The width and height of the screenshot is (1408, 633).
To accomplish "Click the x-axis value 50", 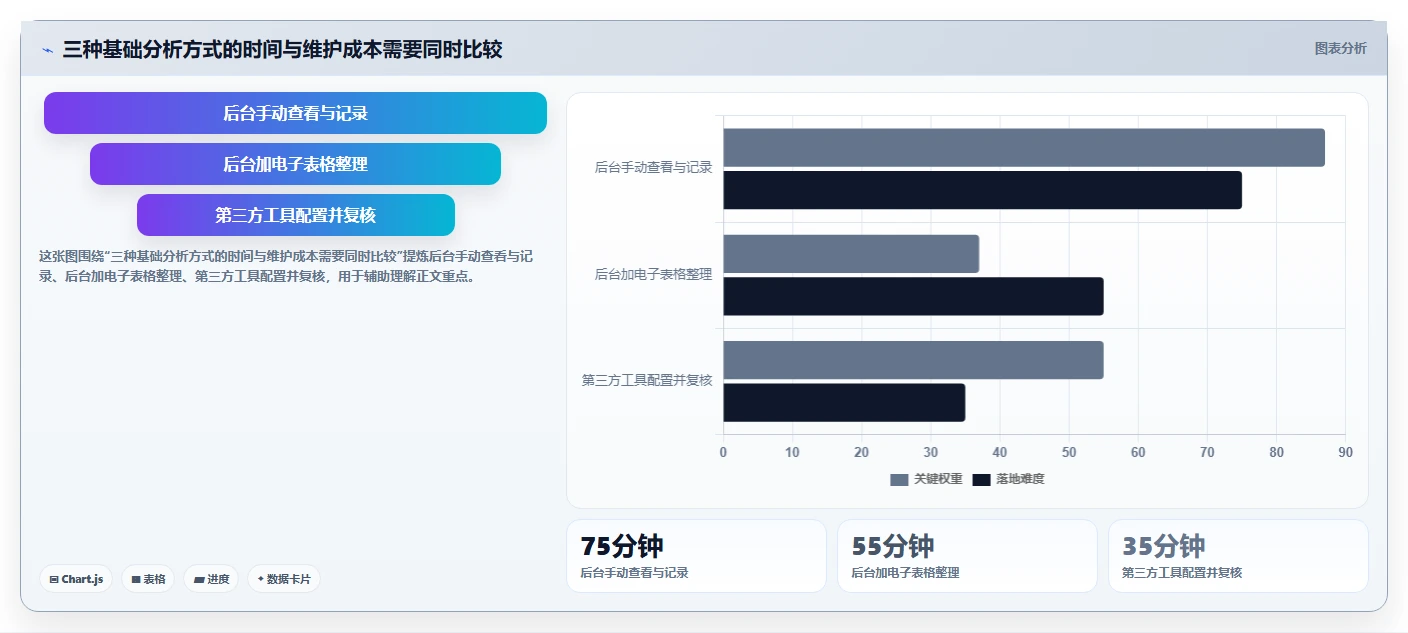I will click(x=1069, y=452).
